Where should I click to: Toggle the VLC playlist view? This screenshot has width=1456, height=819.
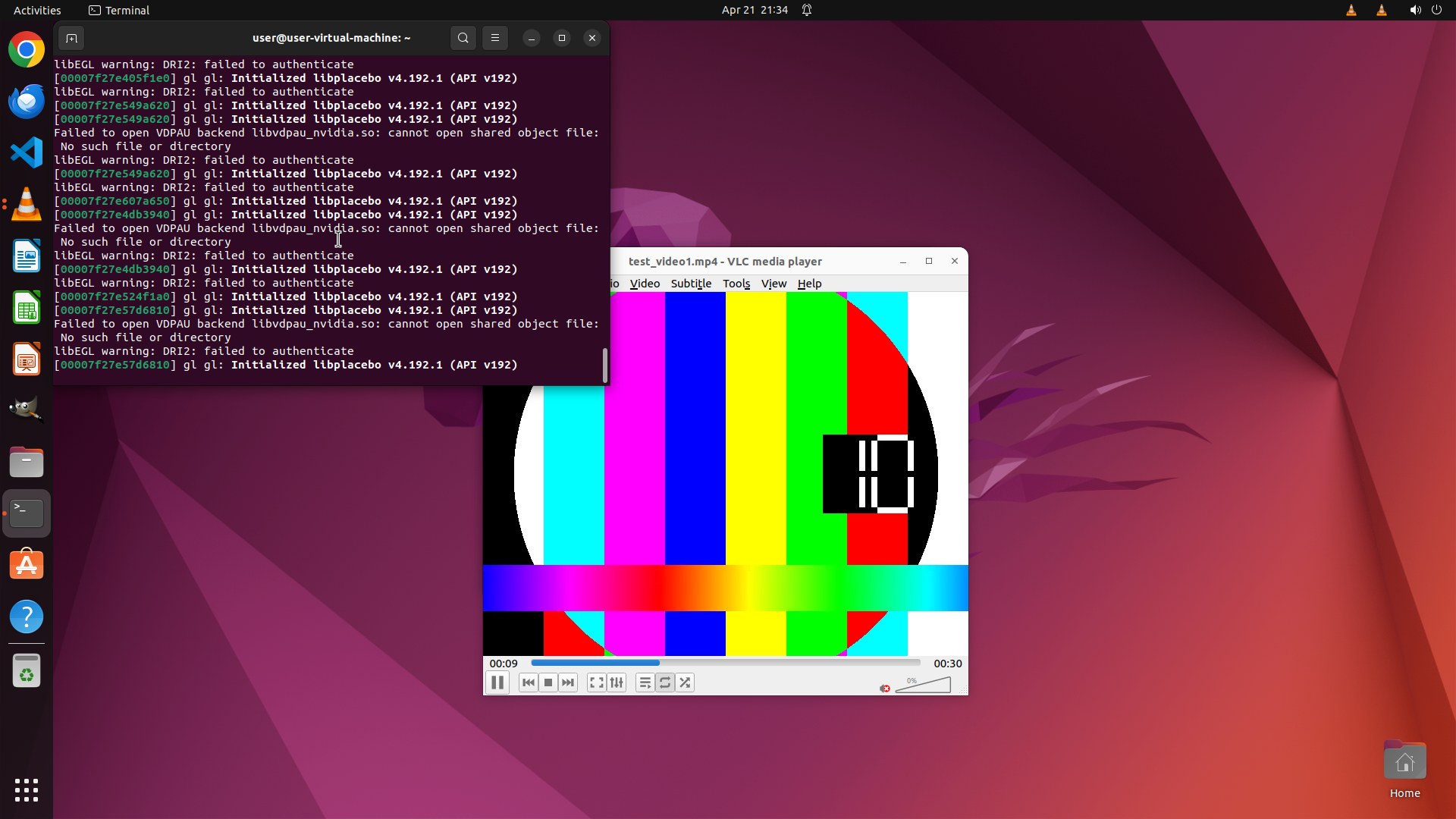point(645,682)
